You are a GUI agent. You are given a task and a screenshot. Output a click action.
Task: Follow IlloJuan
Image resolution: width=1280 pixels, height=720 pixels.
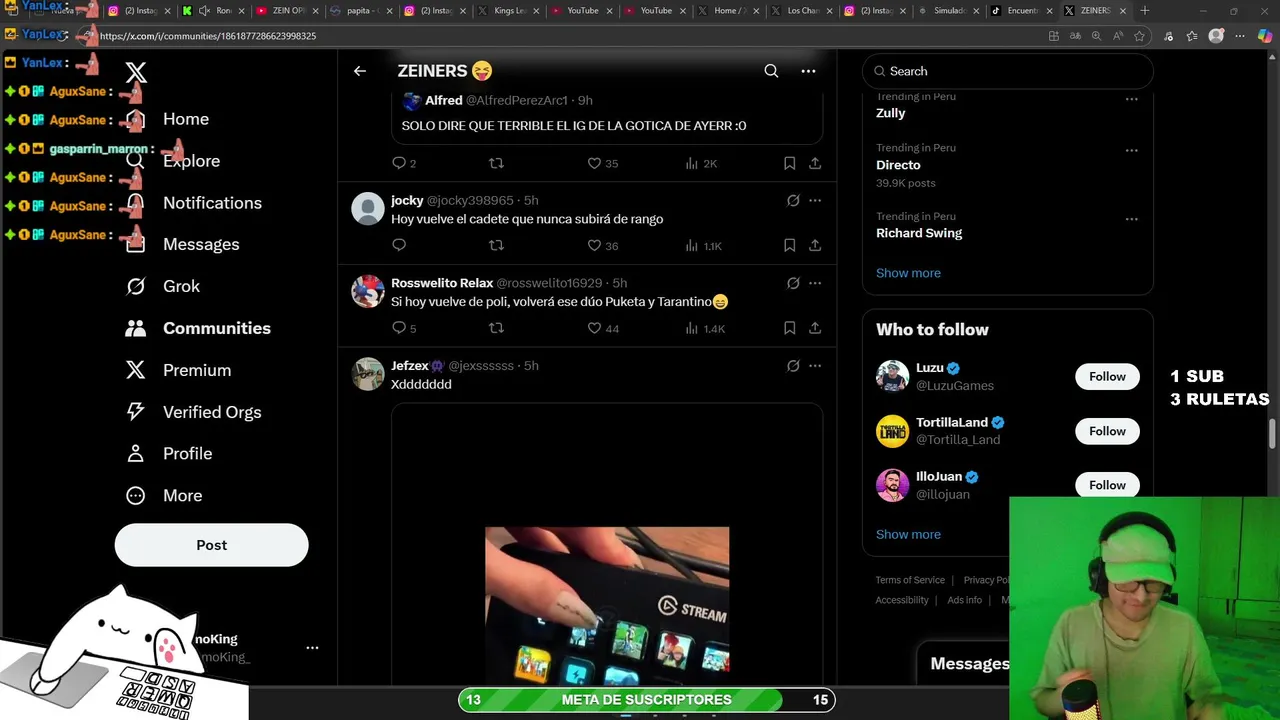(x=1107, y=485)
